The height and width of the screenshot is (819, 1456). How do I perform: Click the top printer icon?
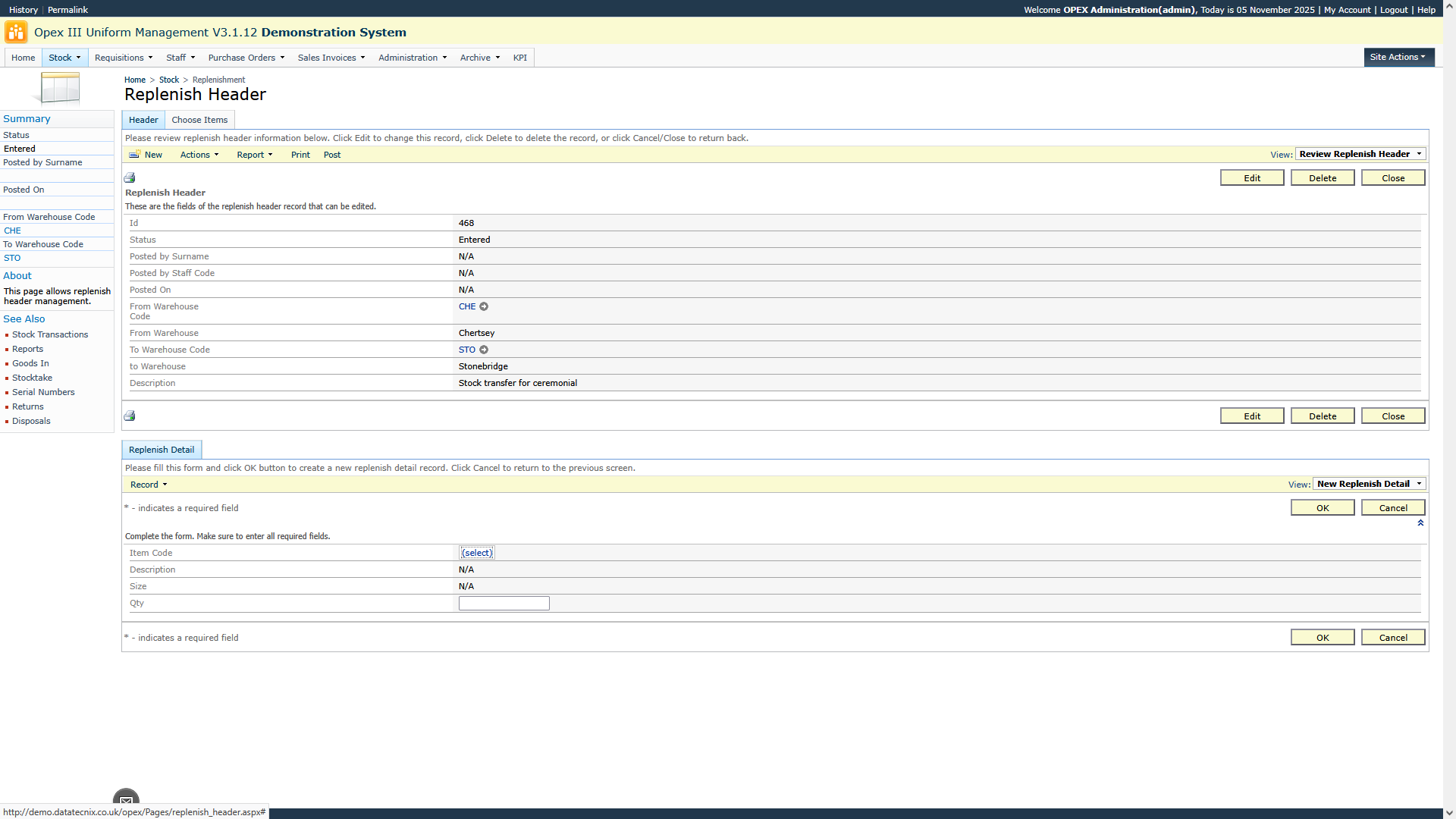coord(130,177)
